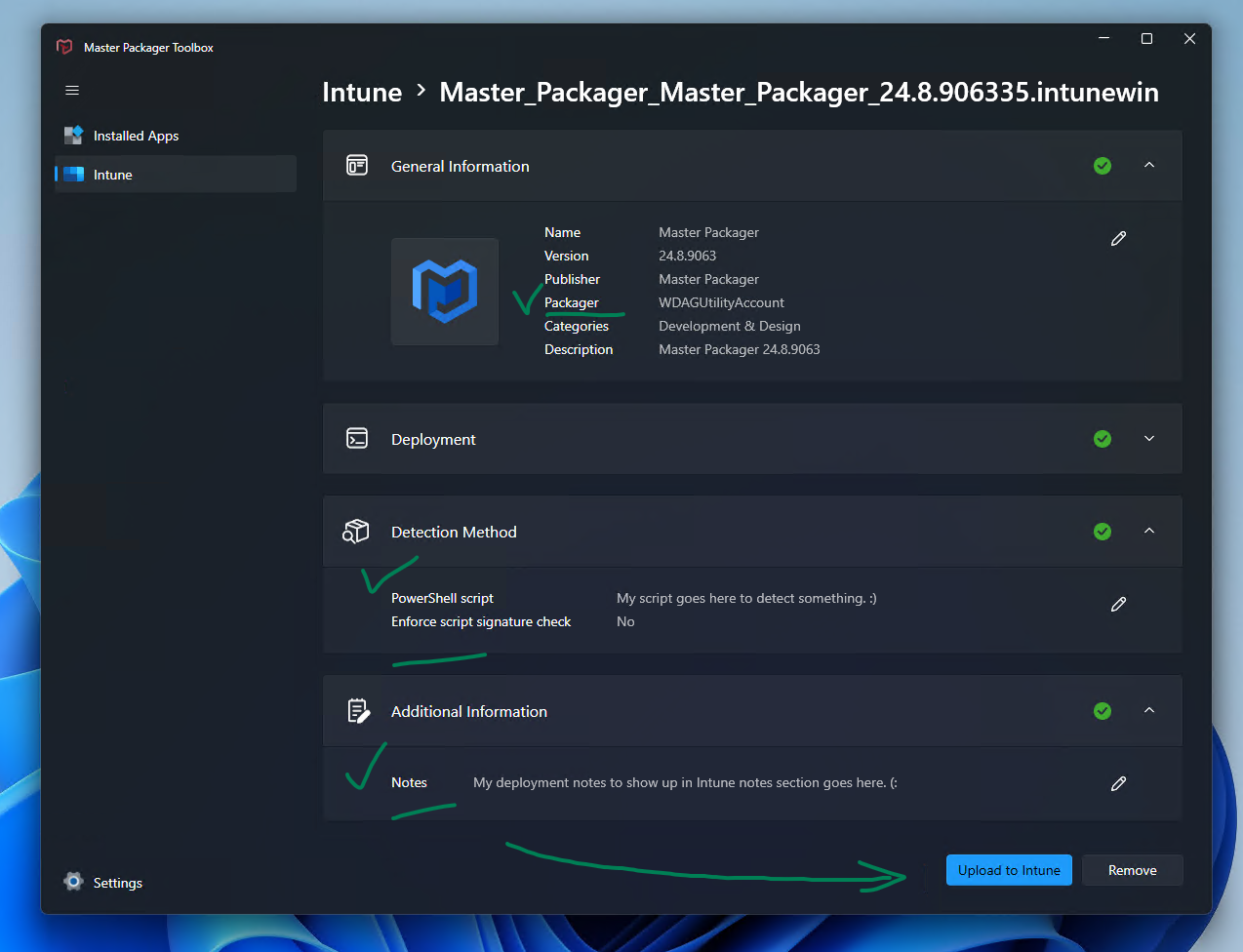Click the 'My deployment notes' text
Viewport: 1243px width, 952px height.
pyautogui.click(x=686, y=782)
